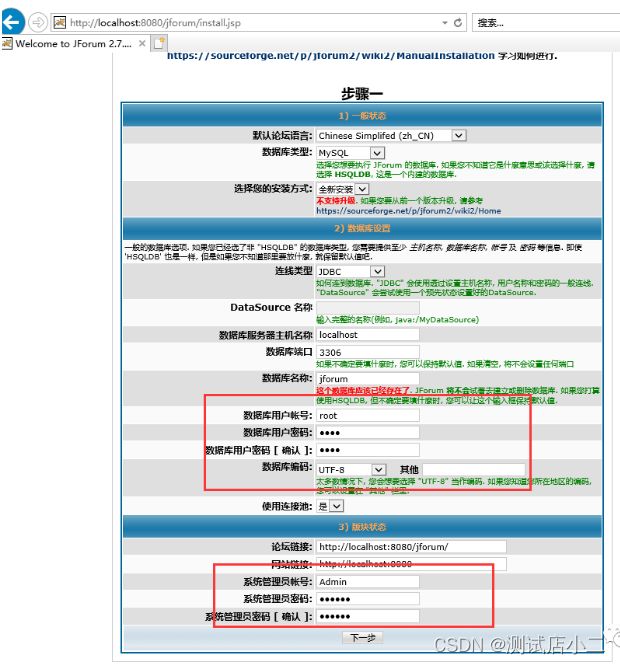Click the refresh icon in address bar
Image resolution: width=620 pixels, height=664 pixels.
458,23
